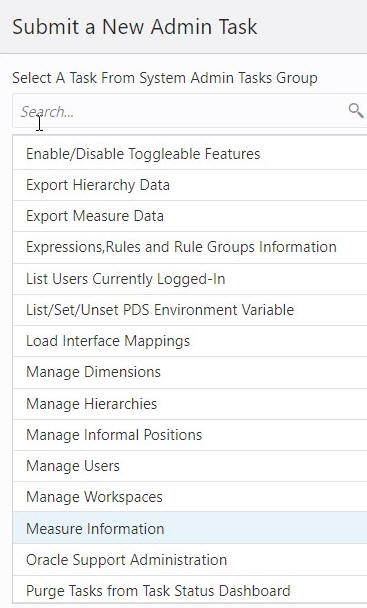Choose the Manage Informal Positions task
This screenshot has width=367, height=608.
point(190,435)
